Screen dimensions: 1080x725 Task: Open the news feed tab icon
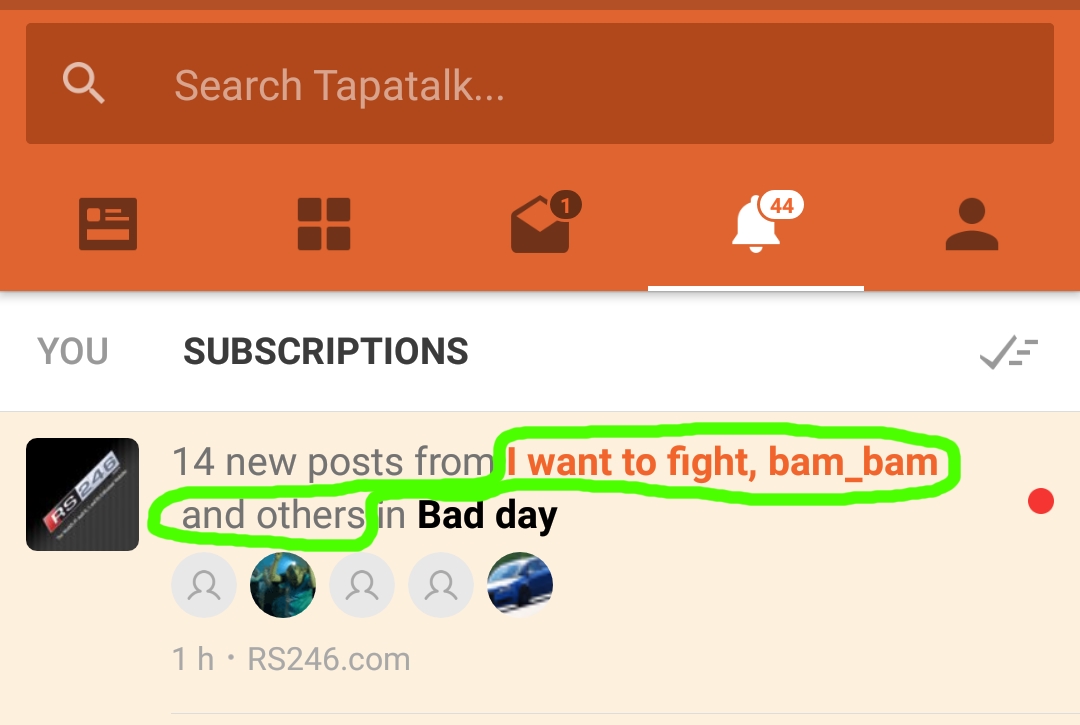pos(108,224)
